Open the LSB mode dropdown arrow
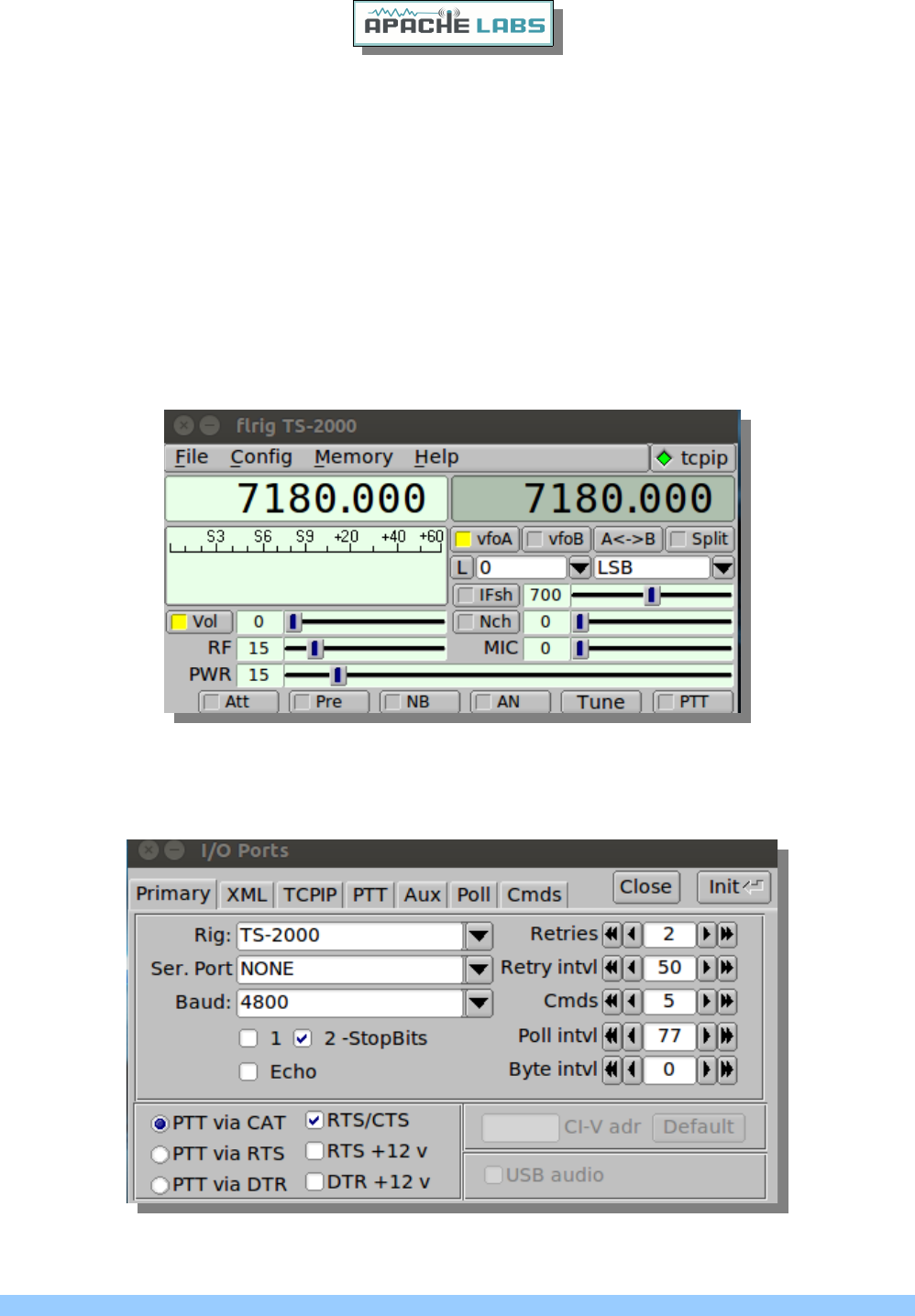The image size is (915, 1316). click(722, 567)
